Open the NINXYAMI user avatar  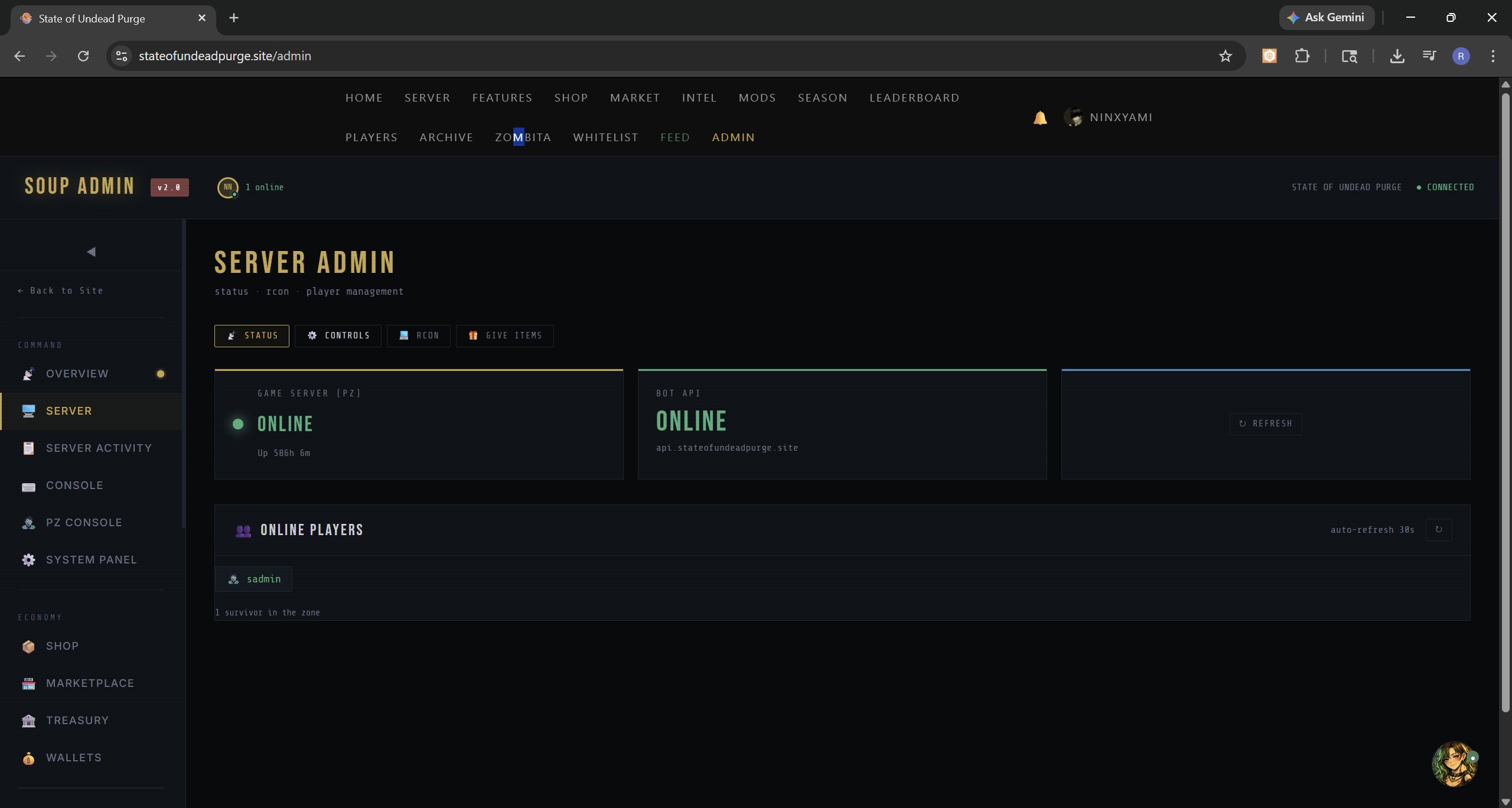[x=1073, y=117]
